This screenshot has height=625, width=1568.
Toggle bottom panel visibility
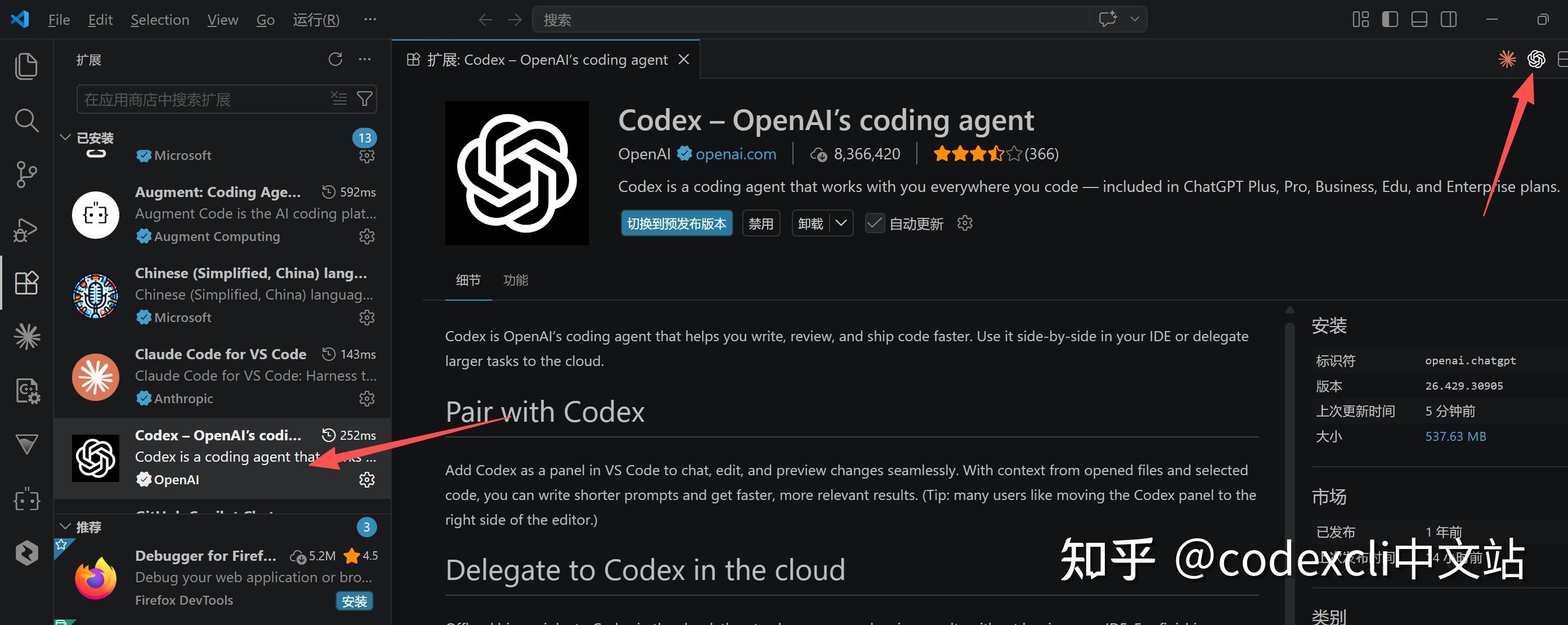(1419, 20)
